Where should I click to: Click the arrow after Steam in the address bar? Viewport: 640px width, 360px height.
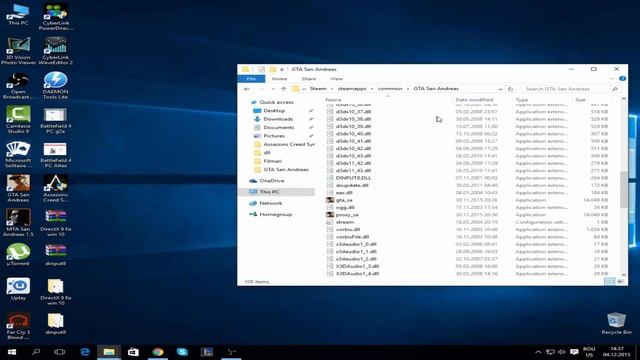[332, 89]
